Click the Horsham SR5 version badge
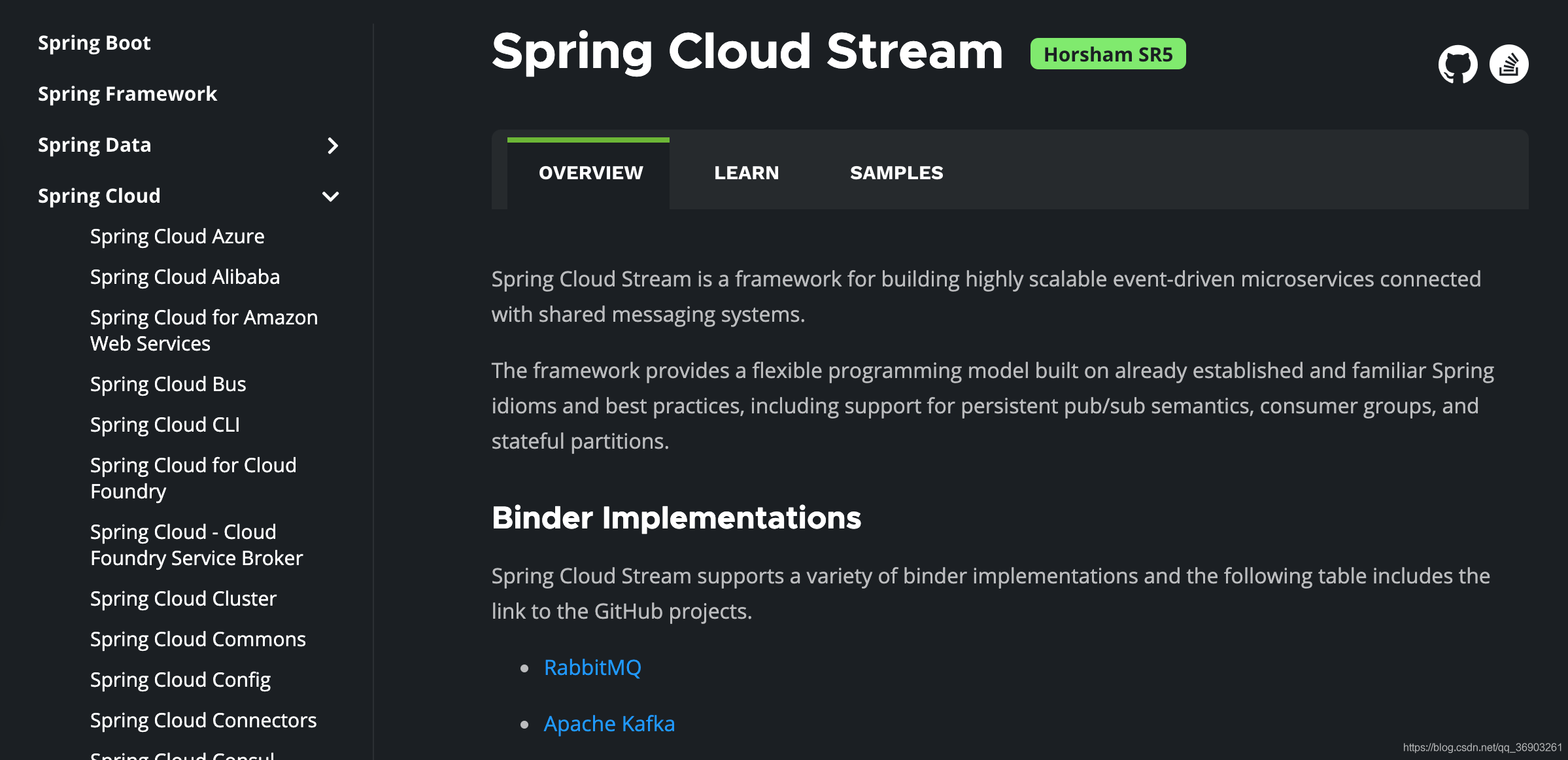Screen dimensions: 1568x760 point(1108,54)
